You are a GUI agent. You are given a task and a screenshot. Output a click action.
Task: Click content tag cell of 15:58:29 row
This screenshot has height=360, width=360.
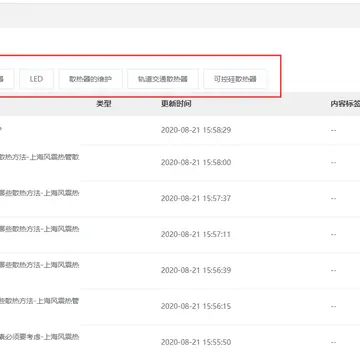pyautogui.click(x=334, y=130)
